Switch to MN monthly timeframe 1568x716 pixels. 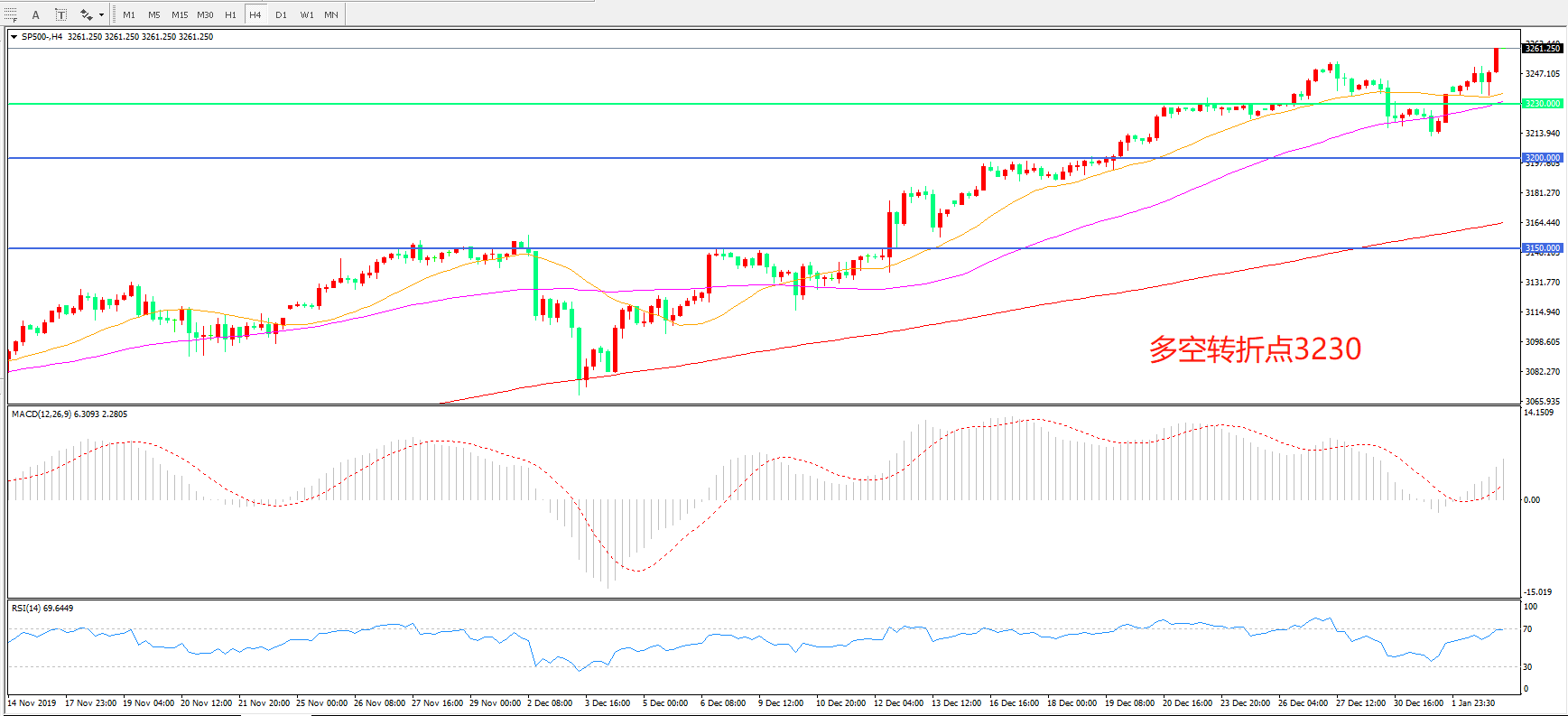(x=331, y=14)
